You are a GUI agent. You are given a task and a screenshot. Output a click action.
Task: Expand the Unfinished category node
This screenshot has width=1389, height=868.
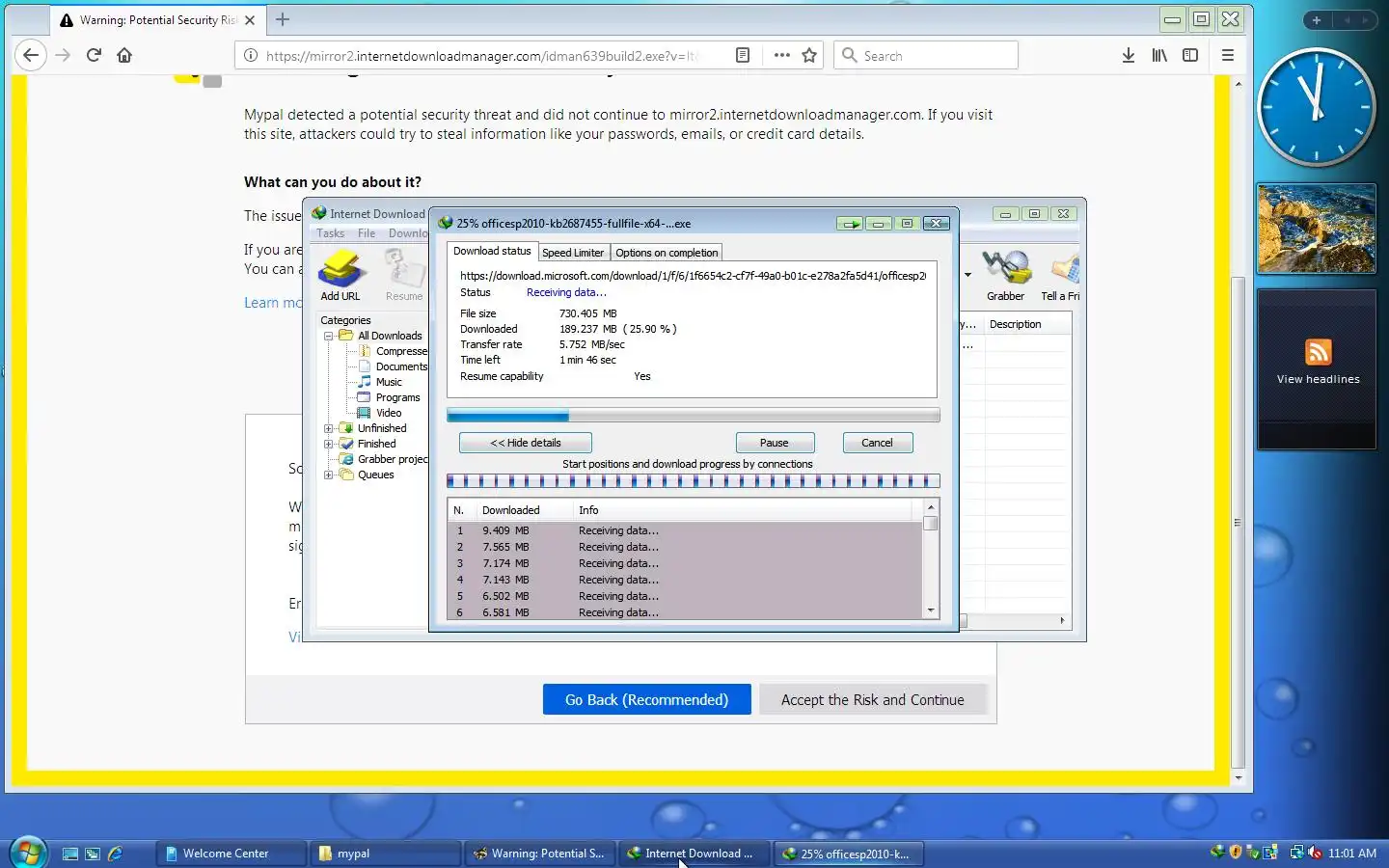pos(328,428)
